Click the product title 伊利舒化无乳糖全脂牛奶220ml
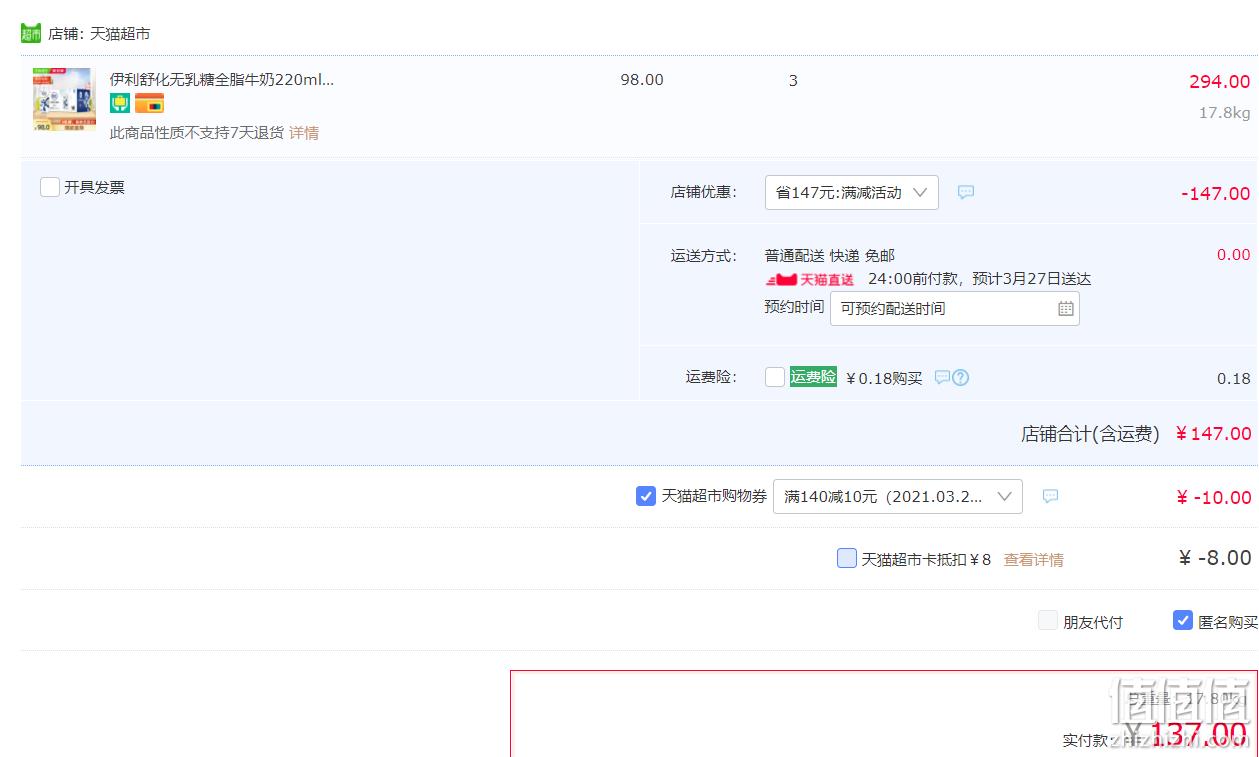The height and width of the screenshot is (757, 1259). click(x=222, y=80)
